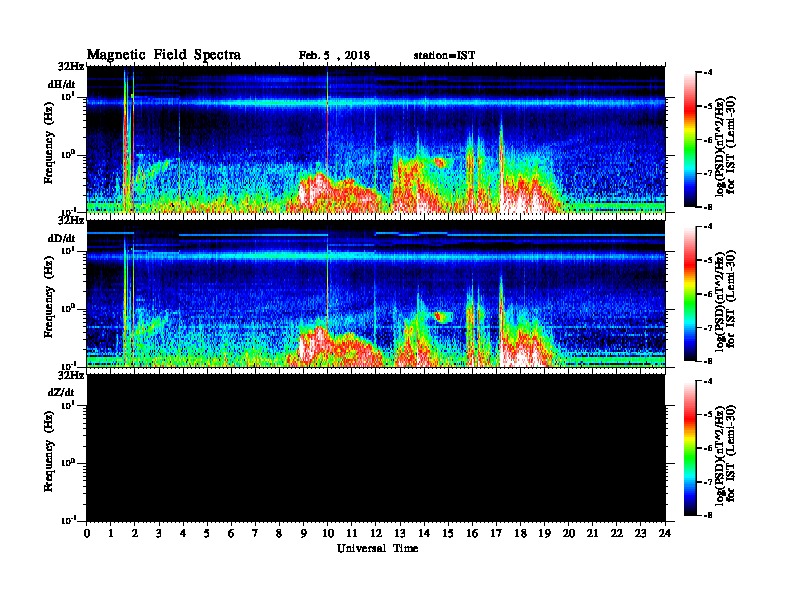Click the black dZ/dt spectrogram panel
This screenshot has height=612, width=792.
click(x=376, y=448)
